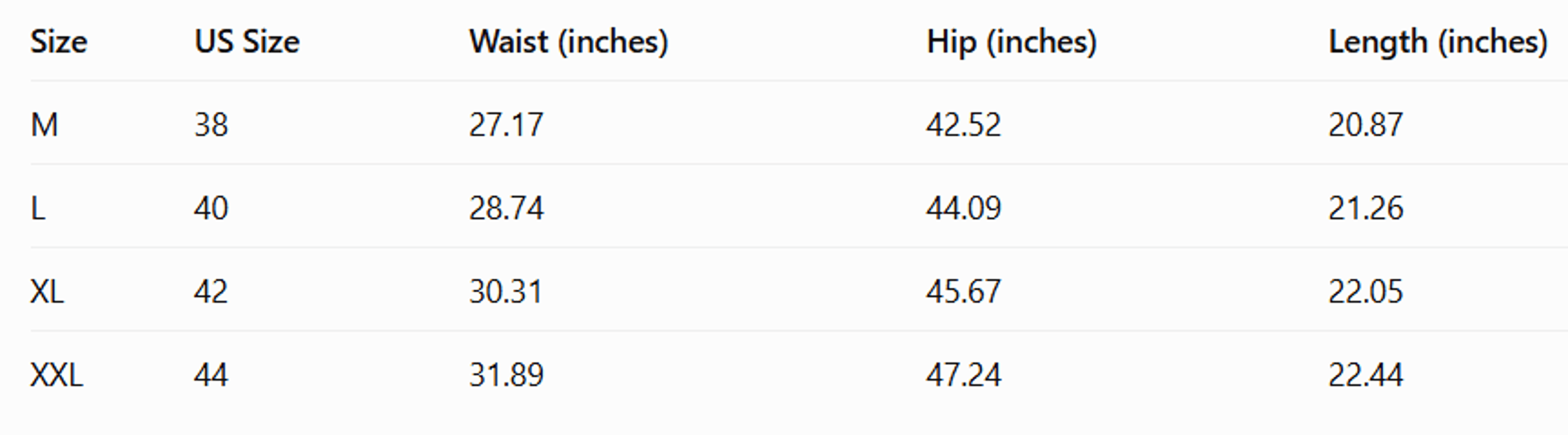Select the Waist (inches) header
This screenshot has width=1568, height=435.
(568, 42)
